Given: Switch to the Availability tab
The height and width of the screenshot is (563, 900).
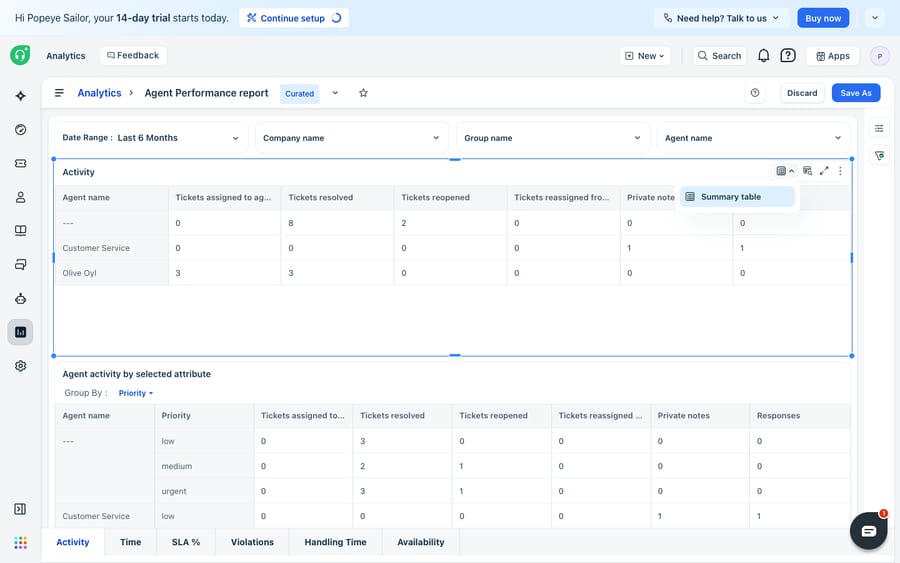Looking at the screenshot, I should pyautogui.click(x=421, y=542).
